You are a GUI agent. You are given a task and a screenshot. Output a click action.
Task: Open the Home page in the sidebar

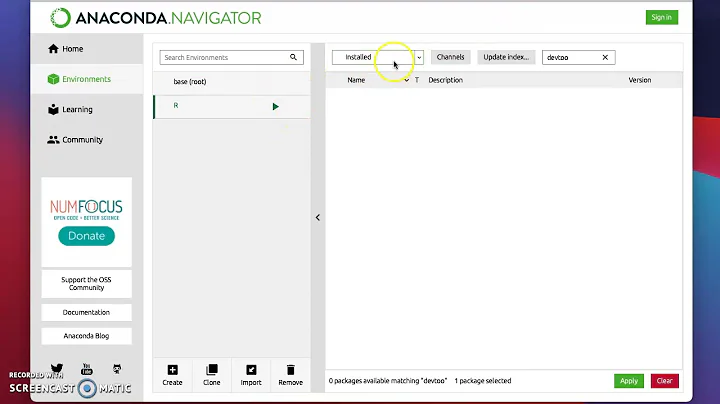tap(87, 49)
